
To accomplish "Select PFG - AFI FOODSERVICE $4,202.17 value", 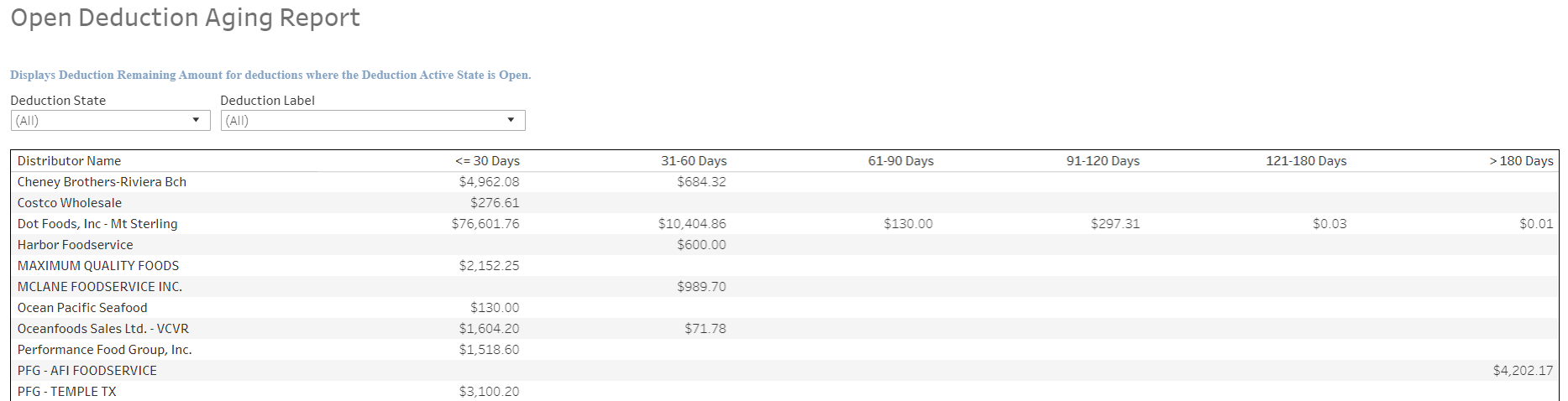I will (1523, 371).
